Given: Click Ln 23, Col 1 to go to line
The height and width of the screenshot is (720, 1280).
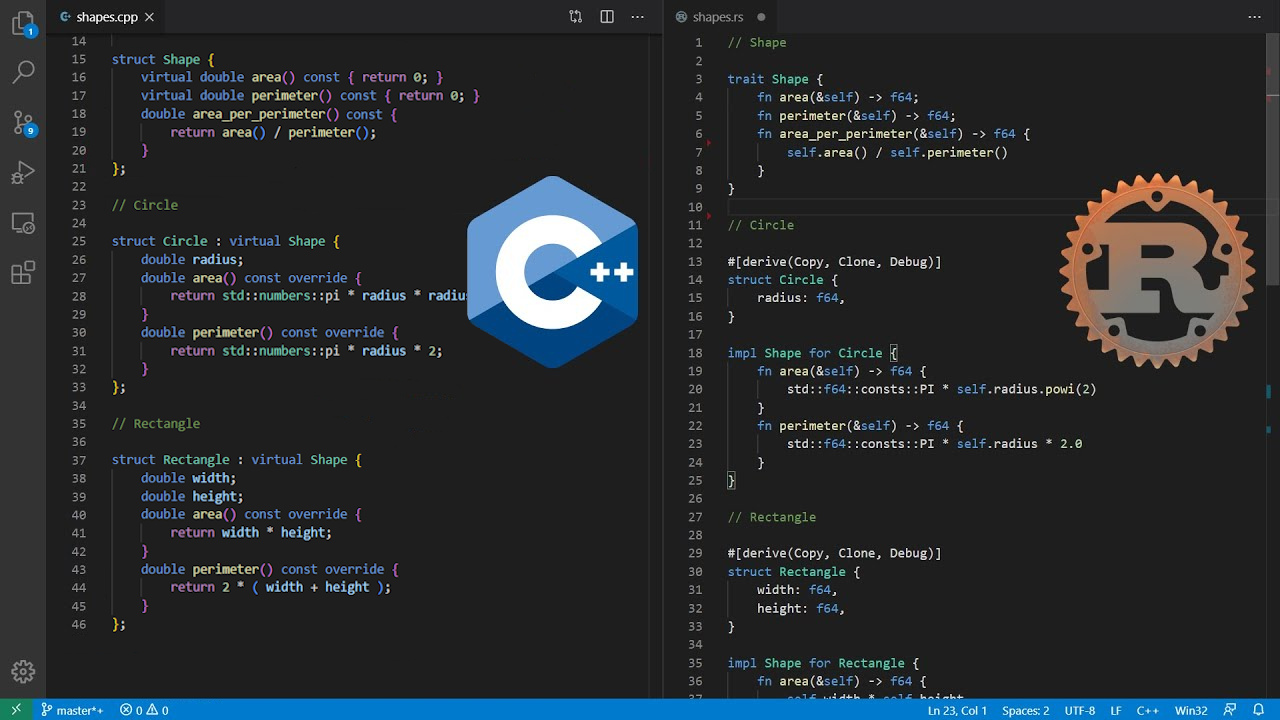Looking at the screenshot, I should pos(957,710).
